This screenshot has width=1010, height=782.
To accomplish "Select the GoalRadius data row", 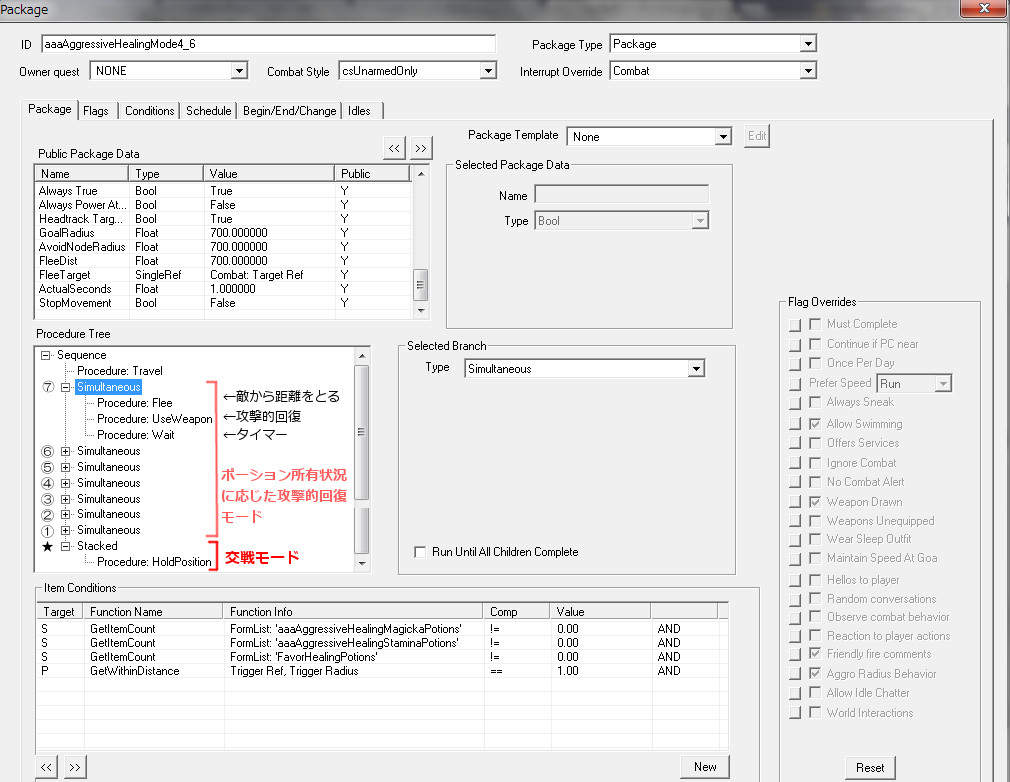I will 224,233.
